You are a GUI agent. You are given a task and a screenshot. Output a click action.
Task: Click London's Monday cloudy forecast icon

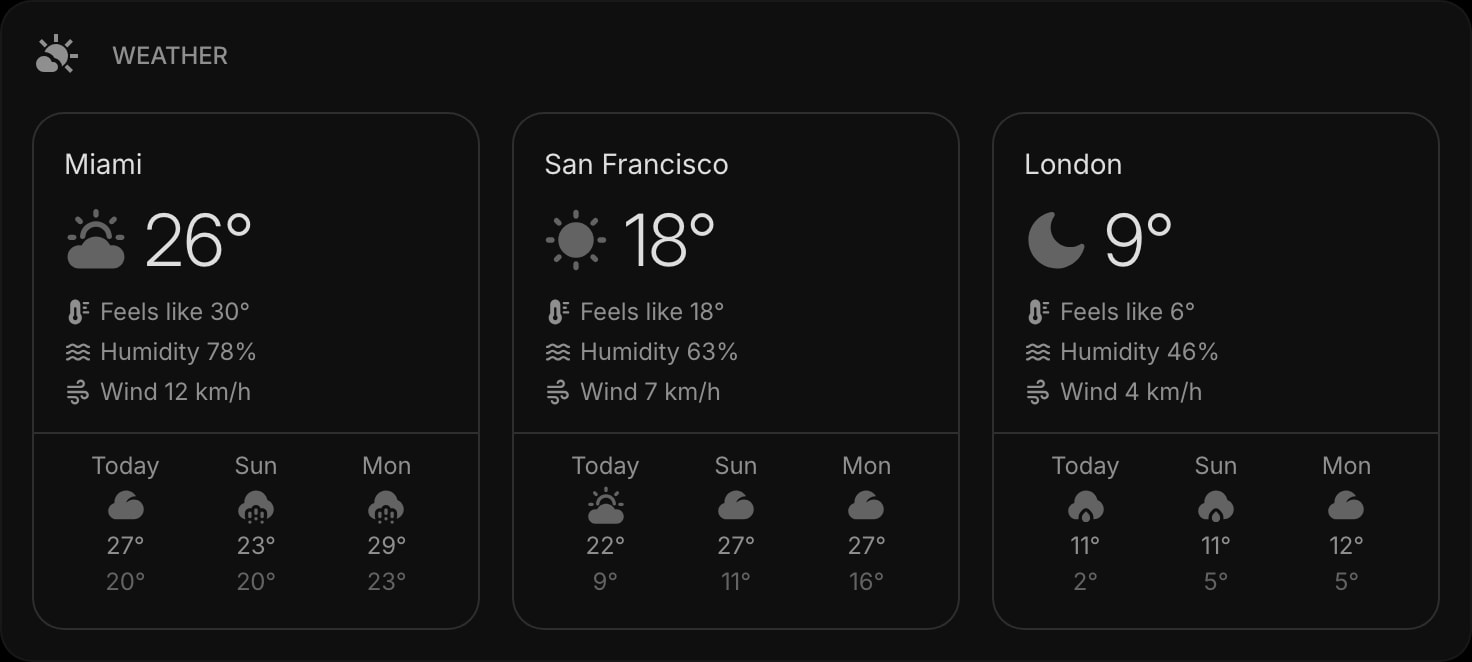(x=1346, y=506)
